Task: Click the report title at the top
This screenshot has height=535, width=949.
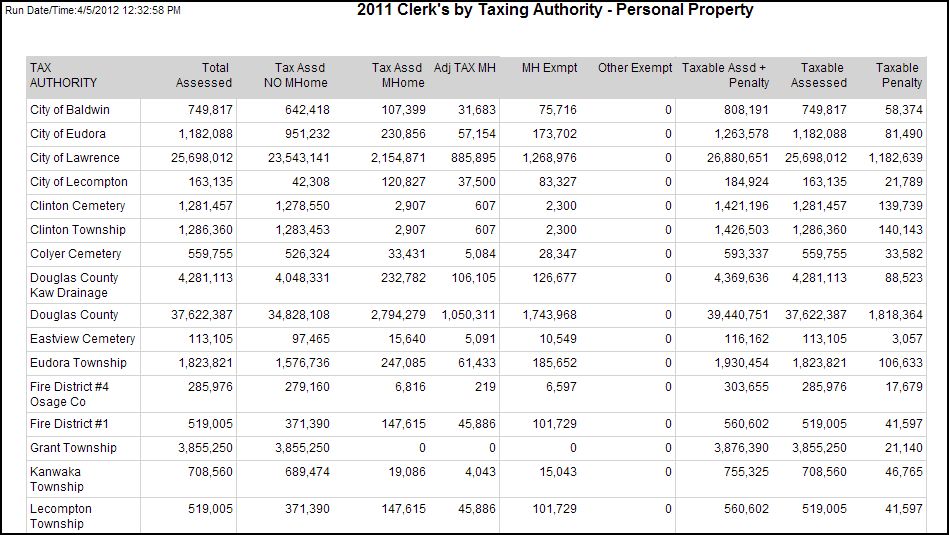Action: (555, 11)
